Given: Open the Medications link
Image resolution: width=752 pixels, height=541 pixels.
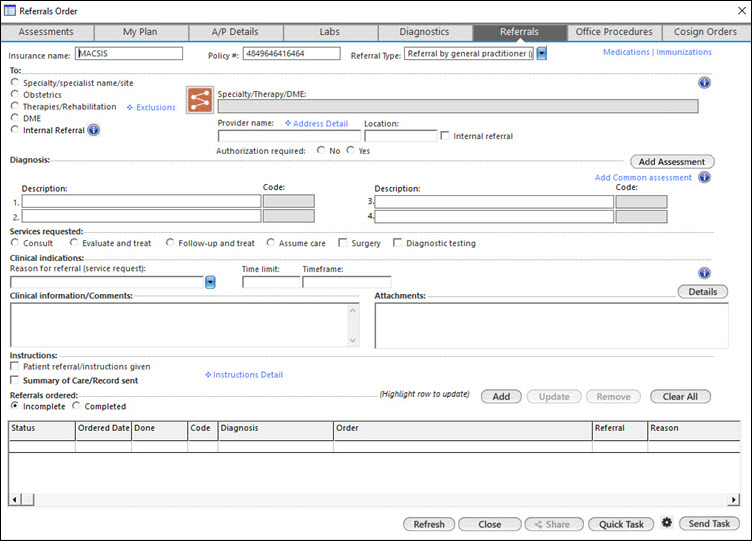Looking at the screenshot, I should (x=626, y=52).
